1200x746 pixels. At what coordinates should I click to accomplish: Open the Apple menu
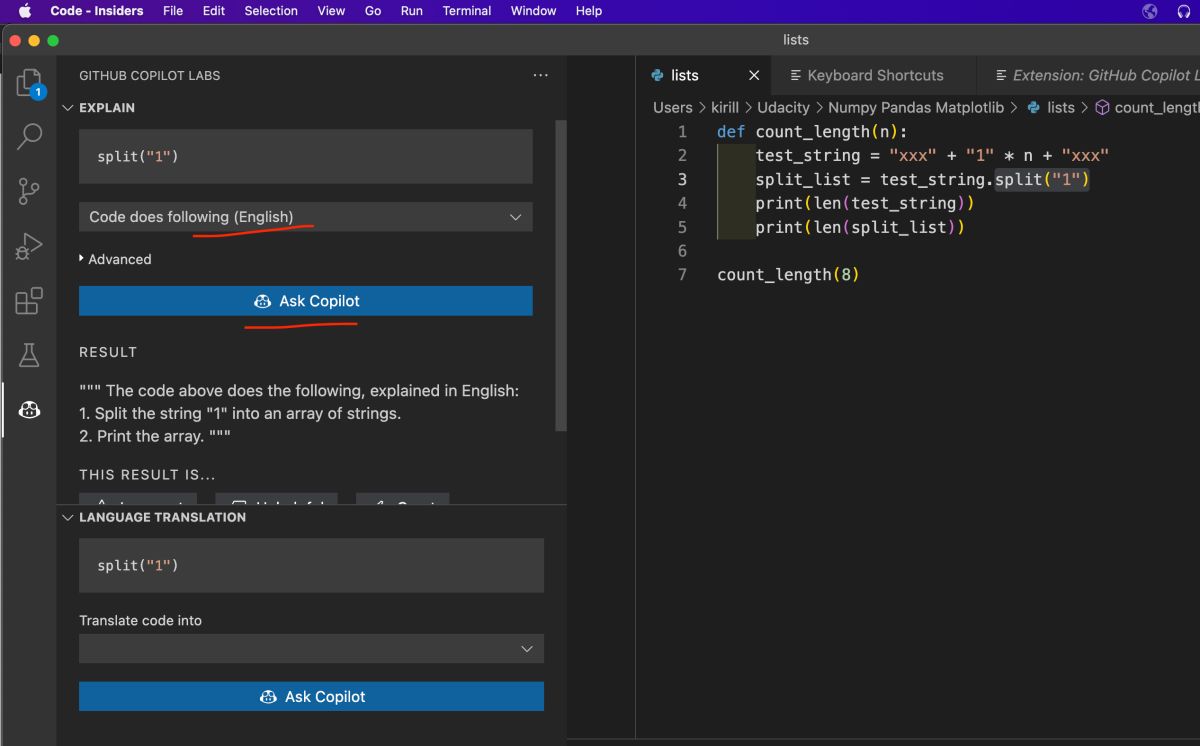pos(24,11)
